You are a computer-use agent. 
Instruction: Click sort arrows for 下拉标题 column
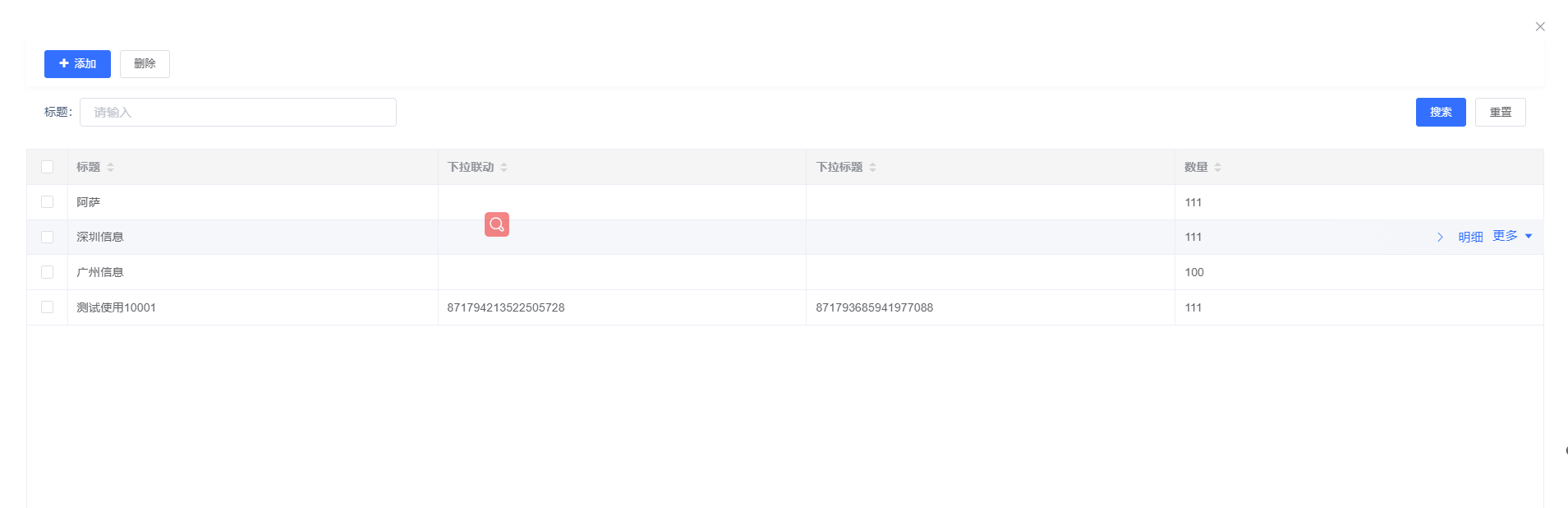[872, 168]
